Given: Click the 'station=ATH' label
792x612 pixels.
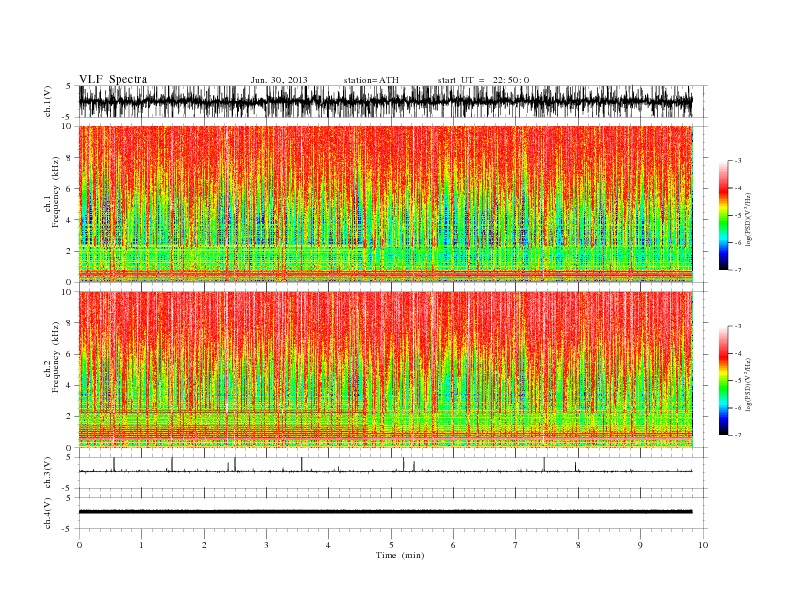Looking at the screenshot, I should click(371, 80).
